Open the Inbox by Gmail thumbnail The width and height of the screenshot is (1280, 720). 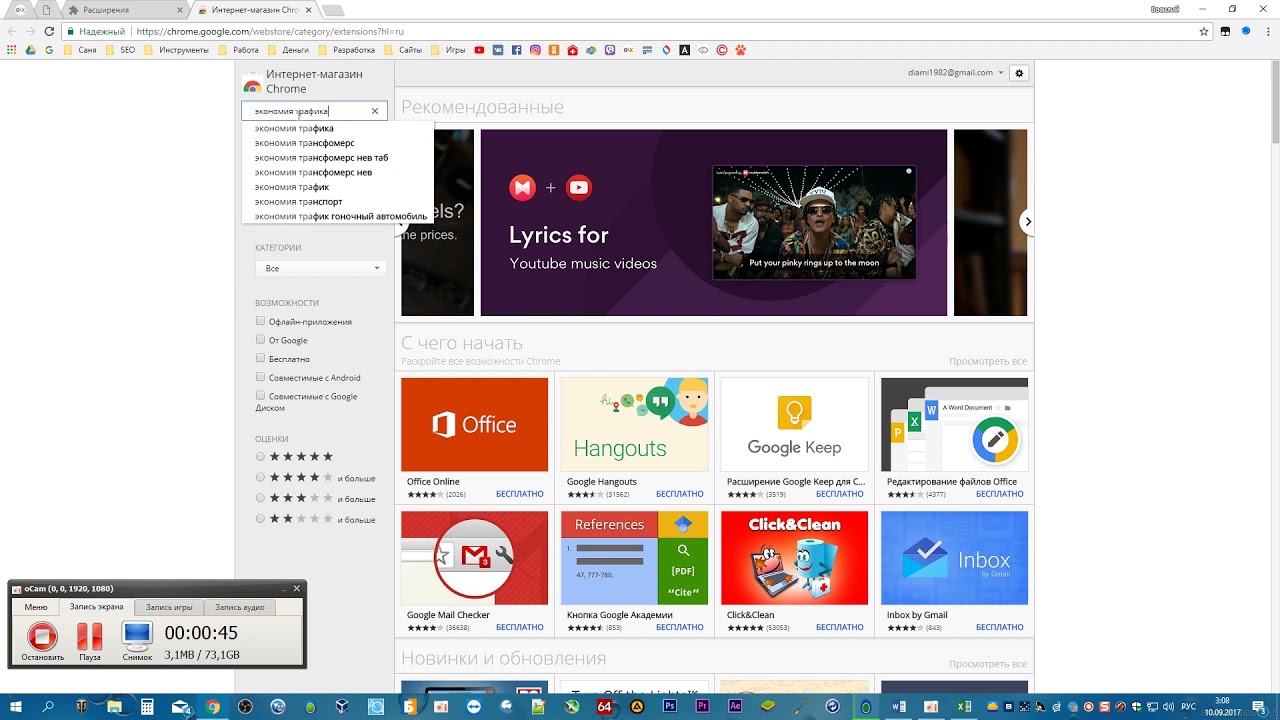click(954, 558)
